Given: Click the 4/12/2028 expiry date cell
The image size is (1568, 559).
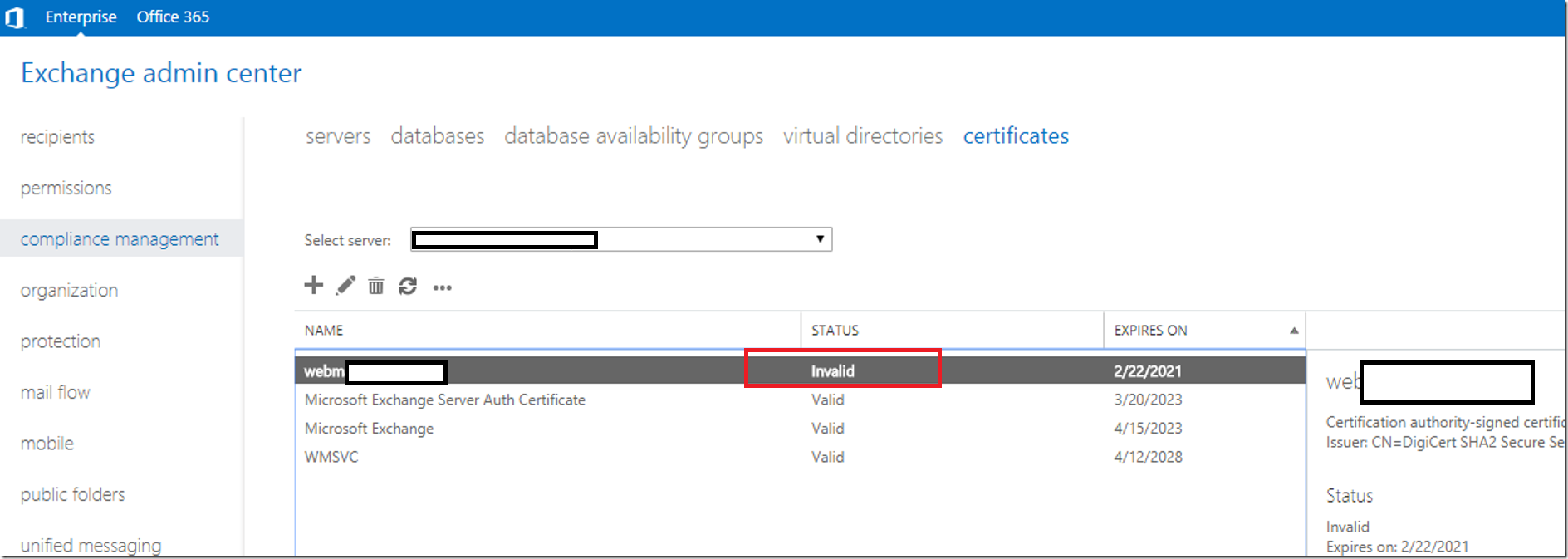Looking at the screenshot, I should 1148,457.
